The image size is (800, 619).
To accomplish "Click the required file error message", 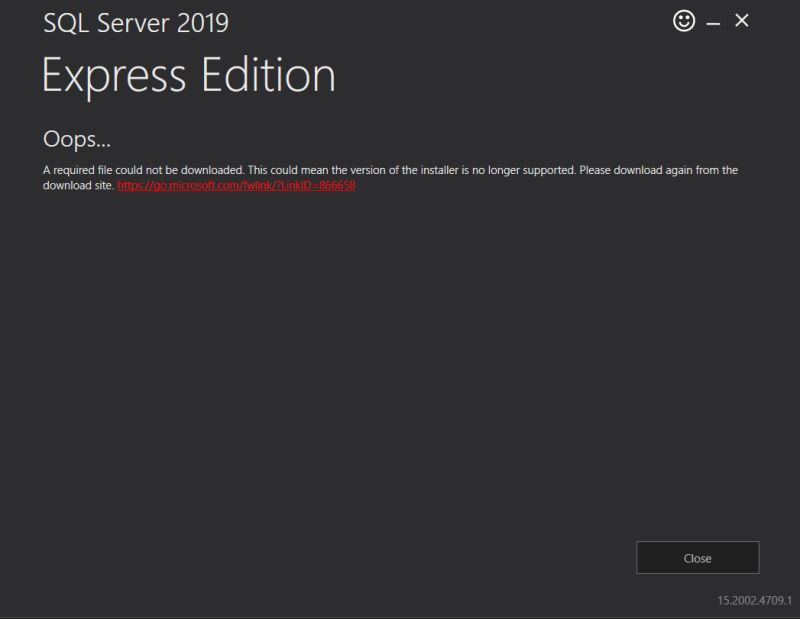I will (x=390, y=169).
